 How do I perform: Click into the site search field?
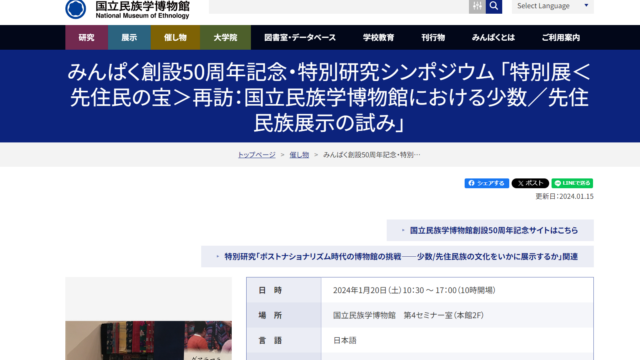point(339,6)
